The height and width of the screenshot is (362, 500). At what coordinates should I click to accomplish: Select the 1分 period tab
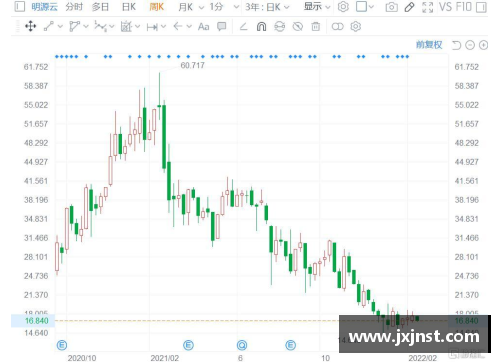coord(216,7)
